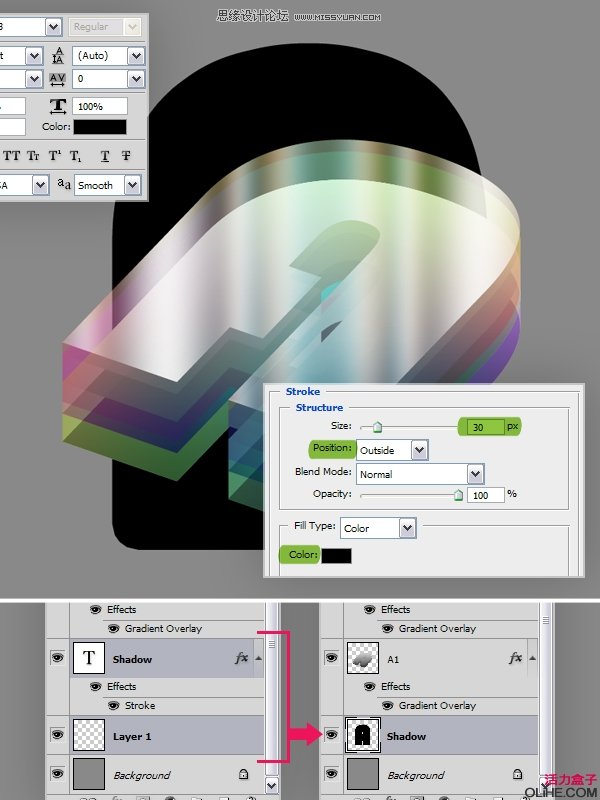Select the Layer 1 transparent thumbnail

tap(89, 735)
